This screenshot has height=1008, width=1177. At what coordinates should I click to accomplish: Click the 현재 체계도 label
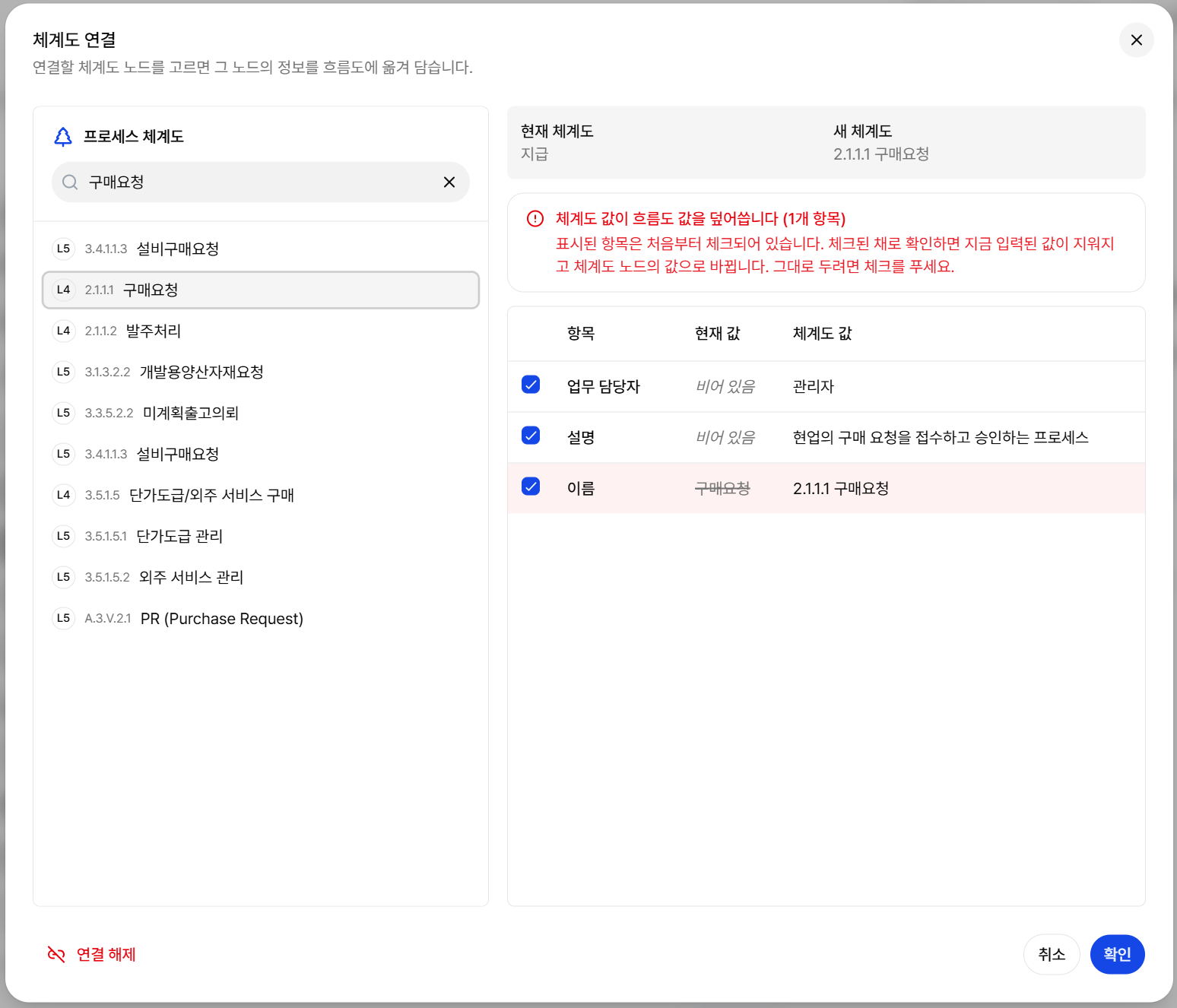click(x=557, y=131)
